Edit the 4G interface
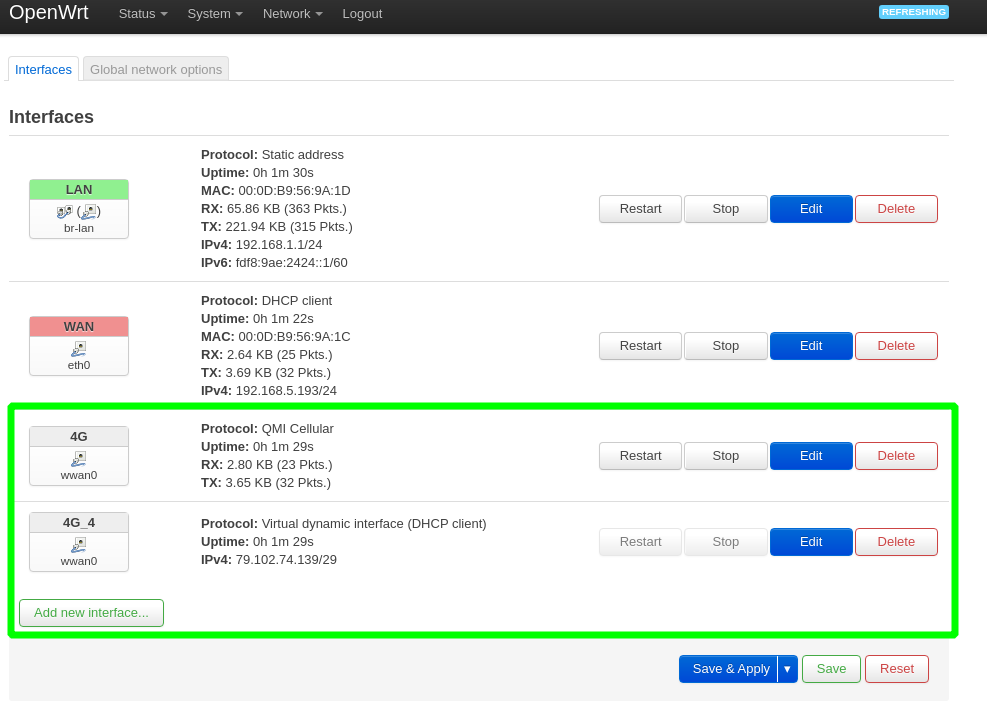The height and width of the screenshot is (712, 987). pos(811,456)
